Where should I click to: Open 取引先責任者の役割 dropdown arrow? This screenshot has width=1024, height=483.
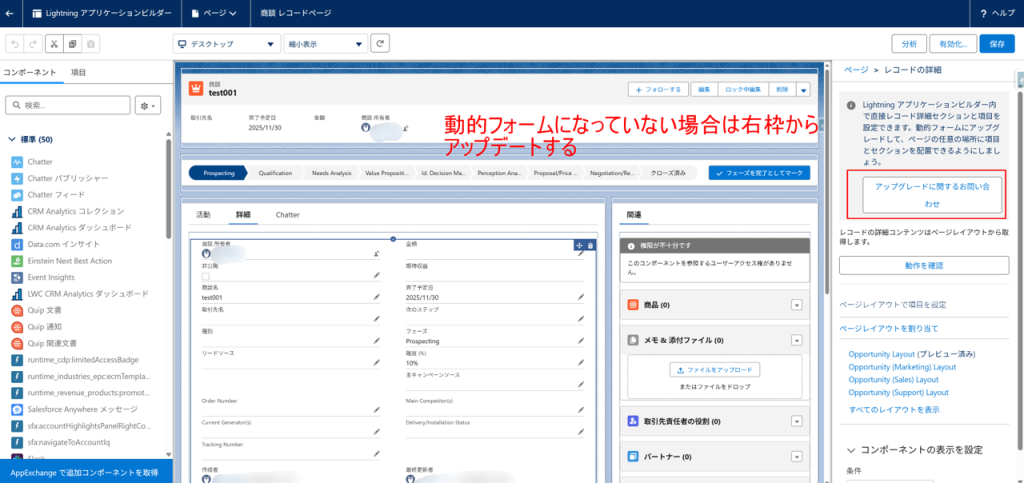pos(796,422)
